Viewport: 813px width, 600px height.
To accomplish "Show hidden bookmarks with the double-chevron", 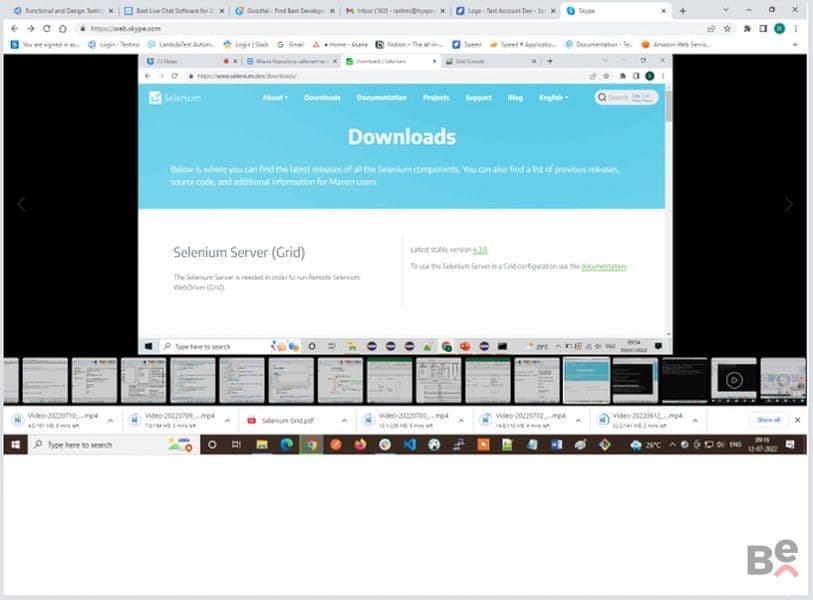I will (795, 45).
